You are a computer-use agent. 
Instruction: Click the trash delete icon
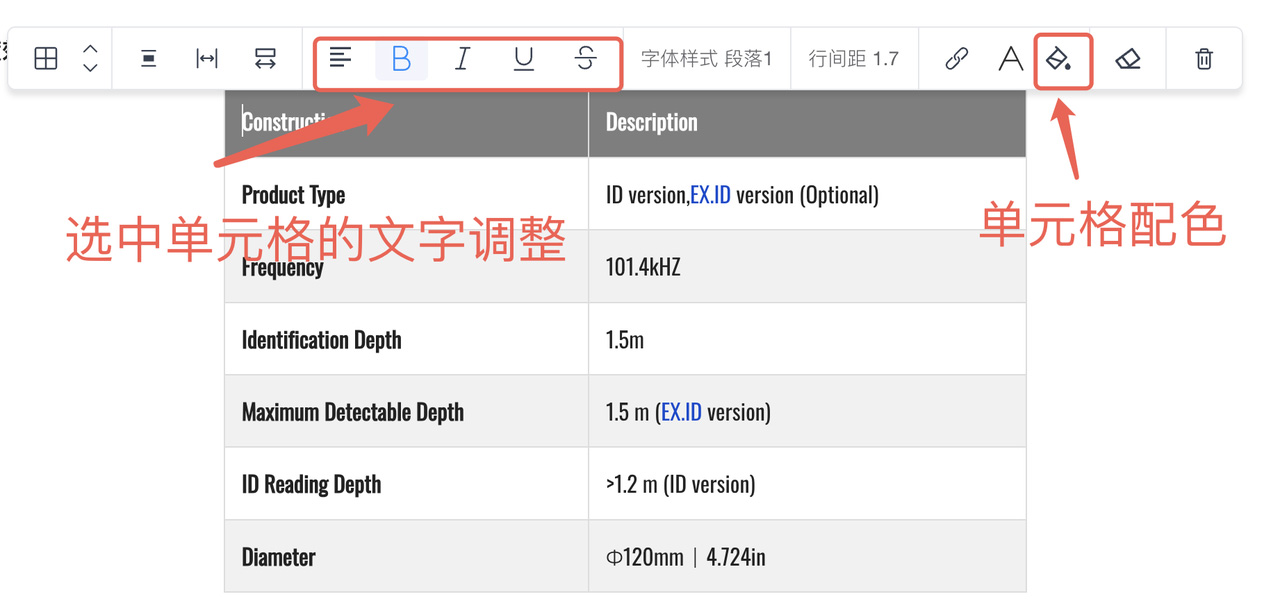(1204, 59)
